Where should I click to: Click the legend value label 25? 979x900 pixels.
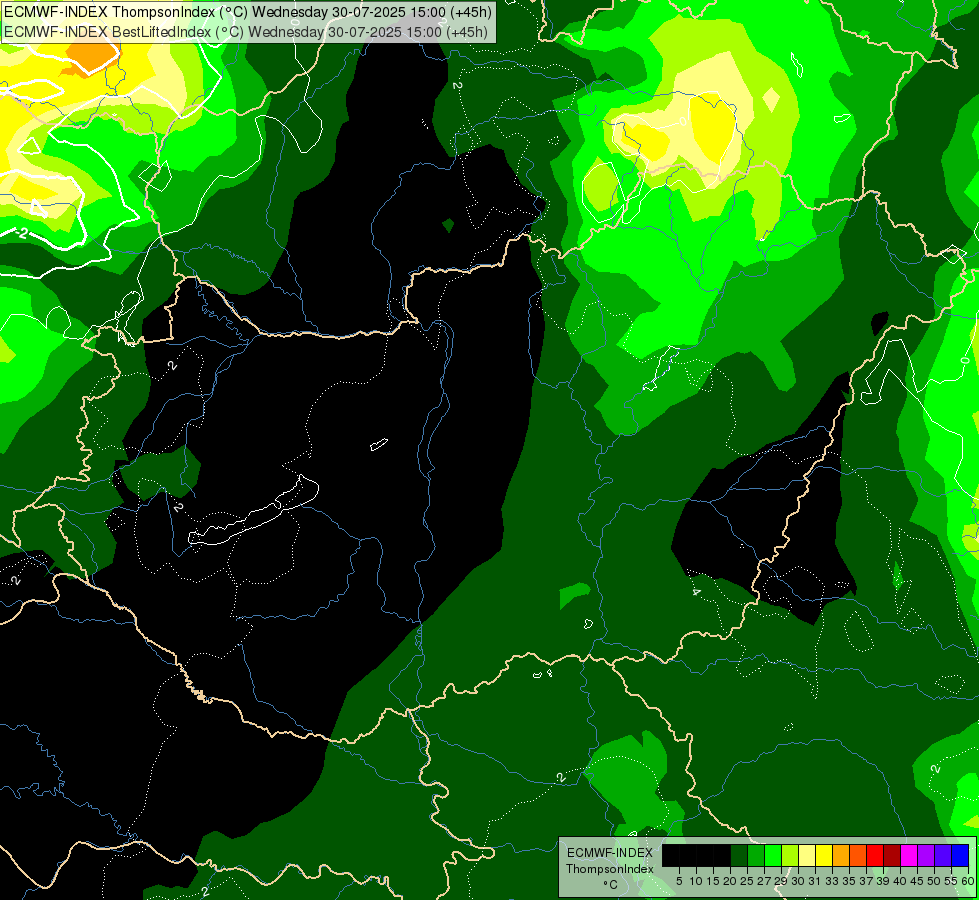tap(747, 881)
